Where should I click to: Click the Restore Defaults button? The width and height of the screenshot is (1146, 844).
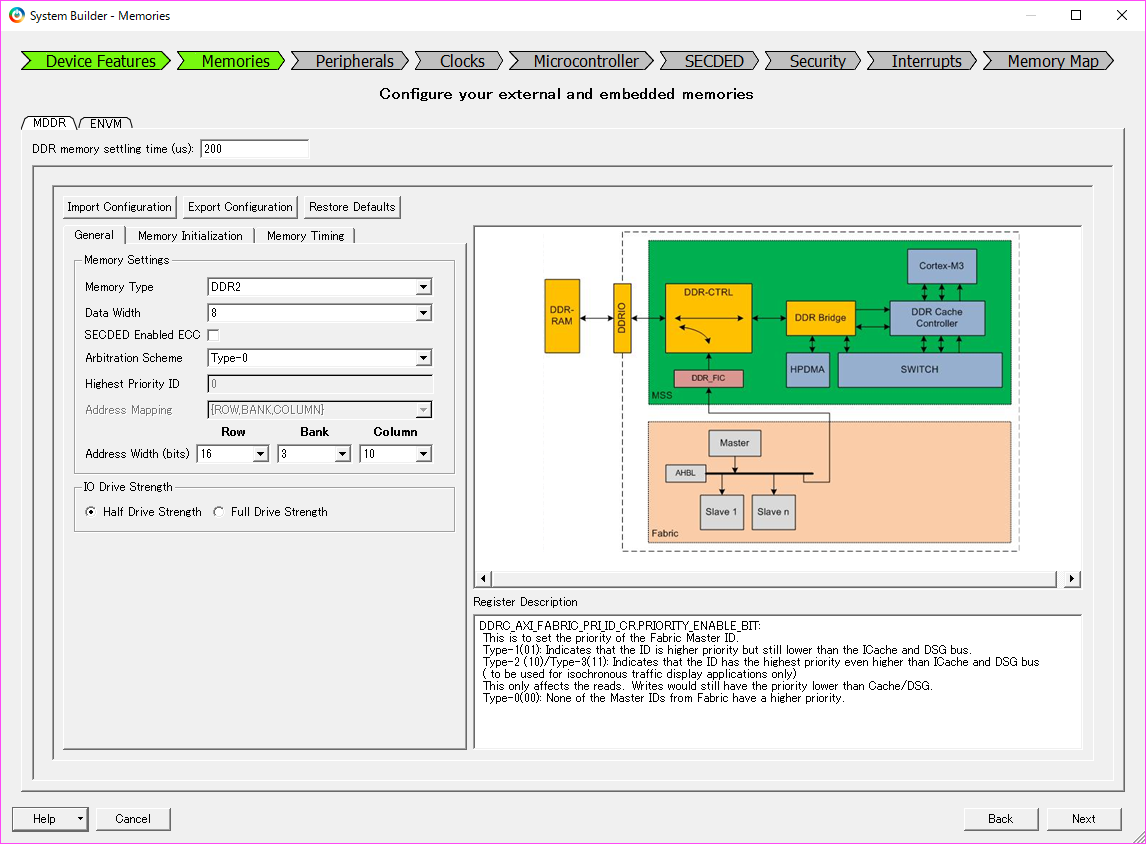(351, 207)
